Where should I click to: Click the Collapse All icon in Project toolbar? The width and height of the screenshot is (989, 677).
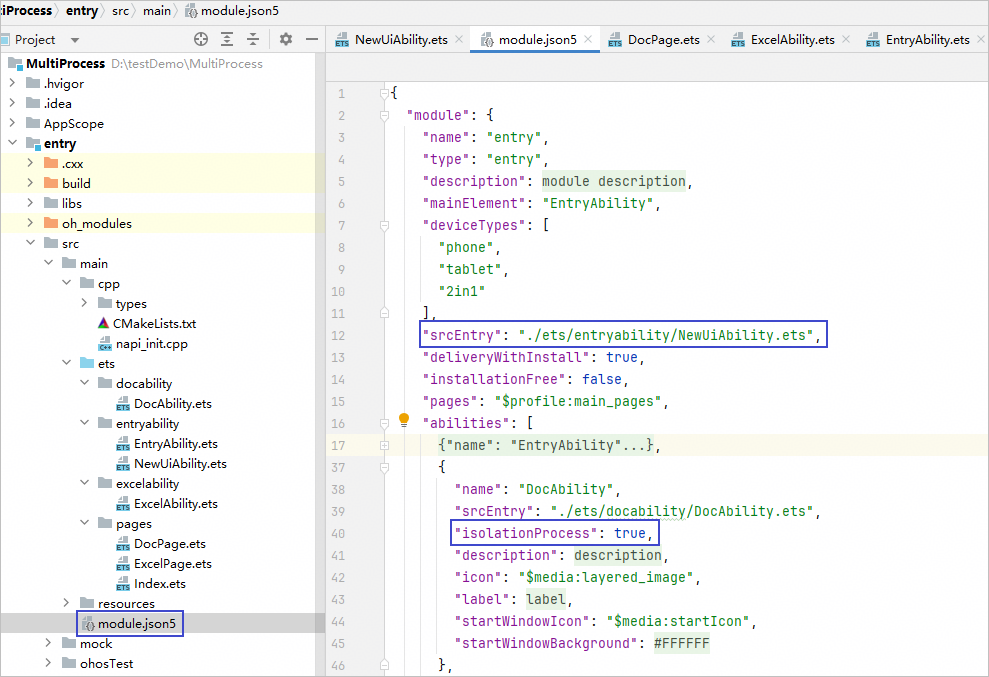[x=254, y=40]
